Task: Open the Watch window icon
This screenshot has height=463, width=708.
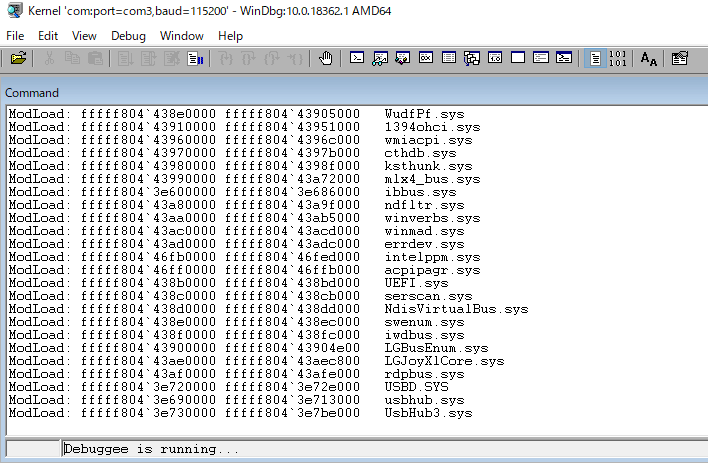Action: tap(380, 58)
